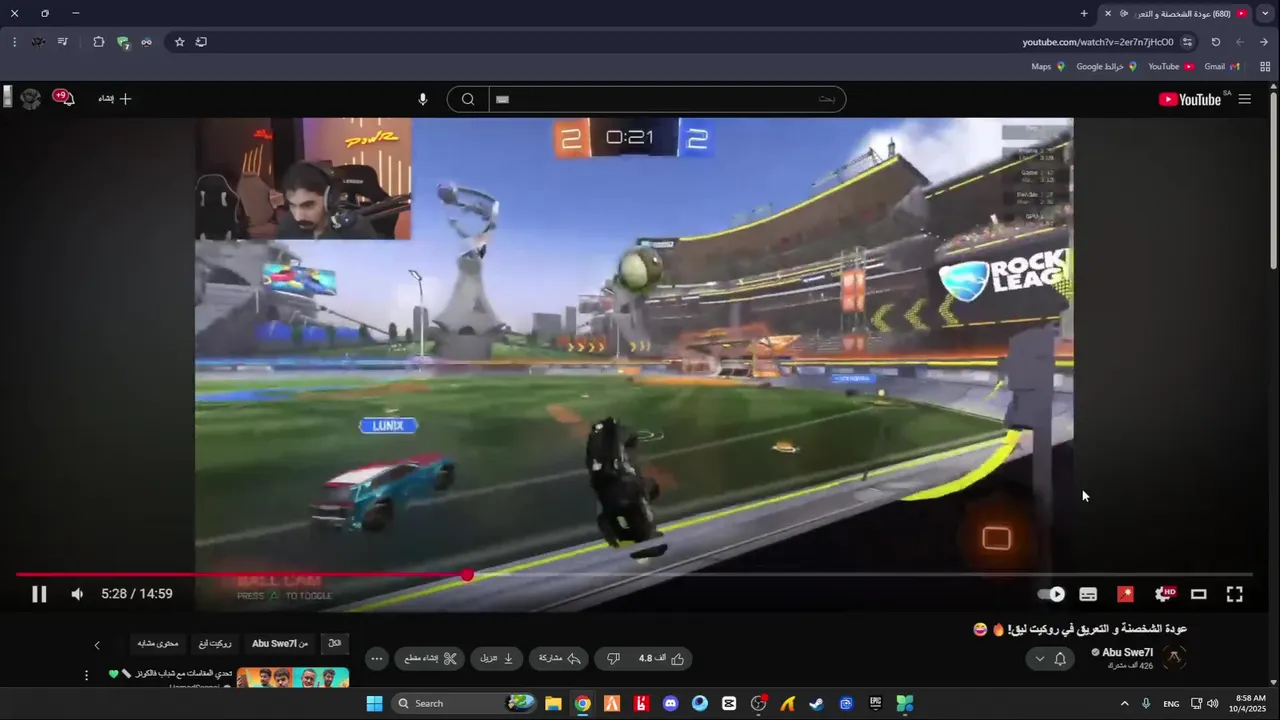Open the browser tab search dropdown
1280x720 pixels.
point(1265,13)
